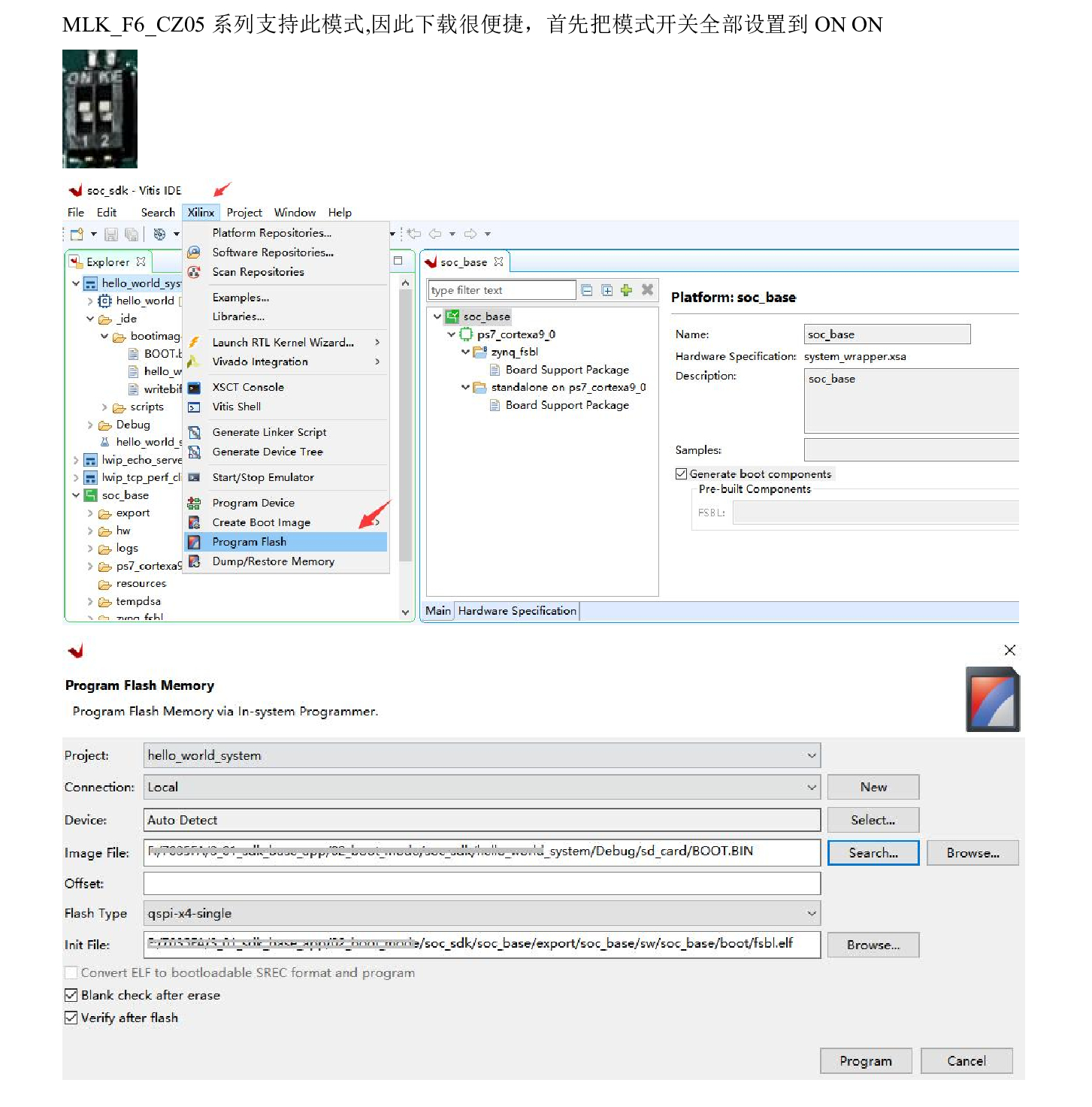Click Scan Repositories icon
Image resolution: width=1092 pixels, height=1107 pixels.
pyautogui.click(x=194, y=272)
